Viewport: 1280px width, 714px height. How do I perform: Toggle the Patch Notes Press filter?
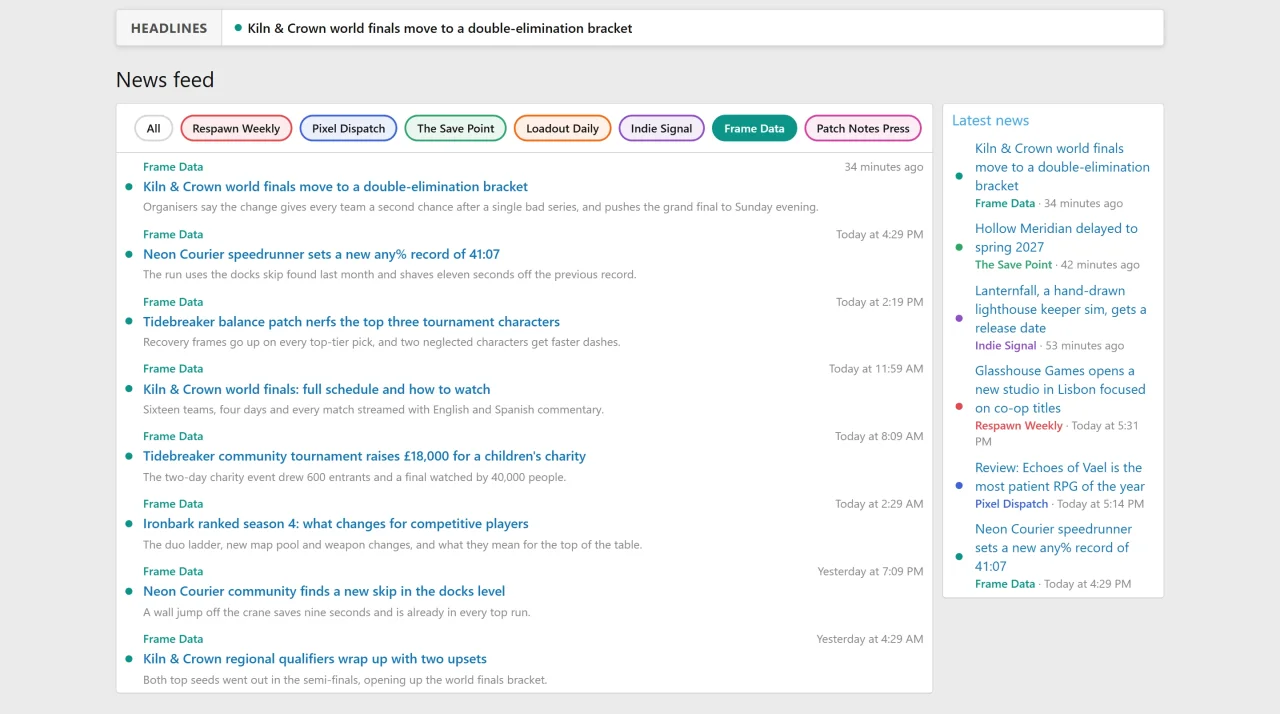(863, 128)
